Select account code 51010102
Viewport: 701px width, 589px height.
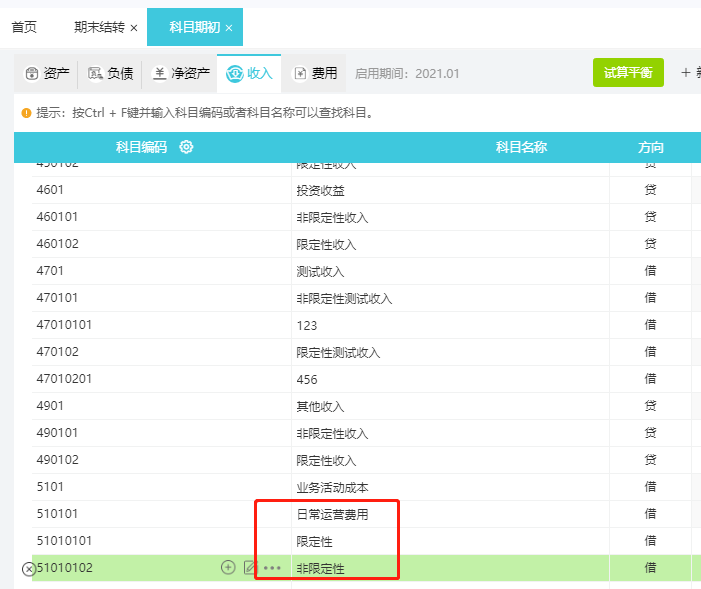point(64,568)
